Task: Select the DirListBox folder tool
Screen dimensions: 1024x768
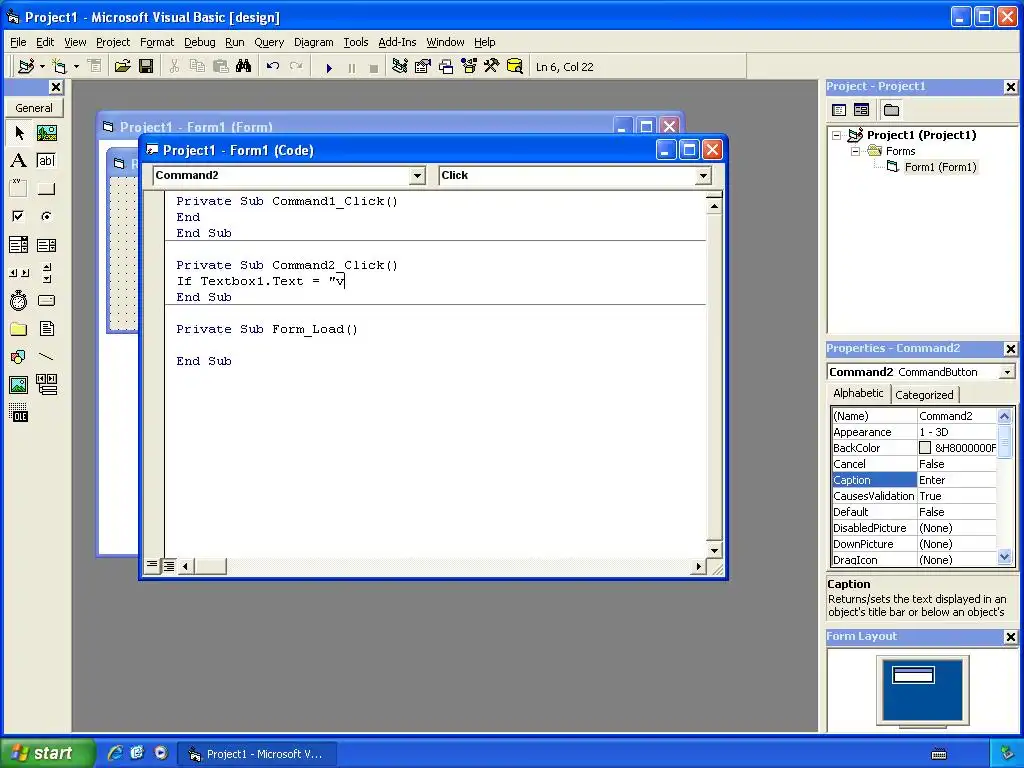Action: click(x=19, y=328)
